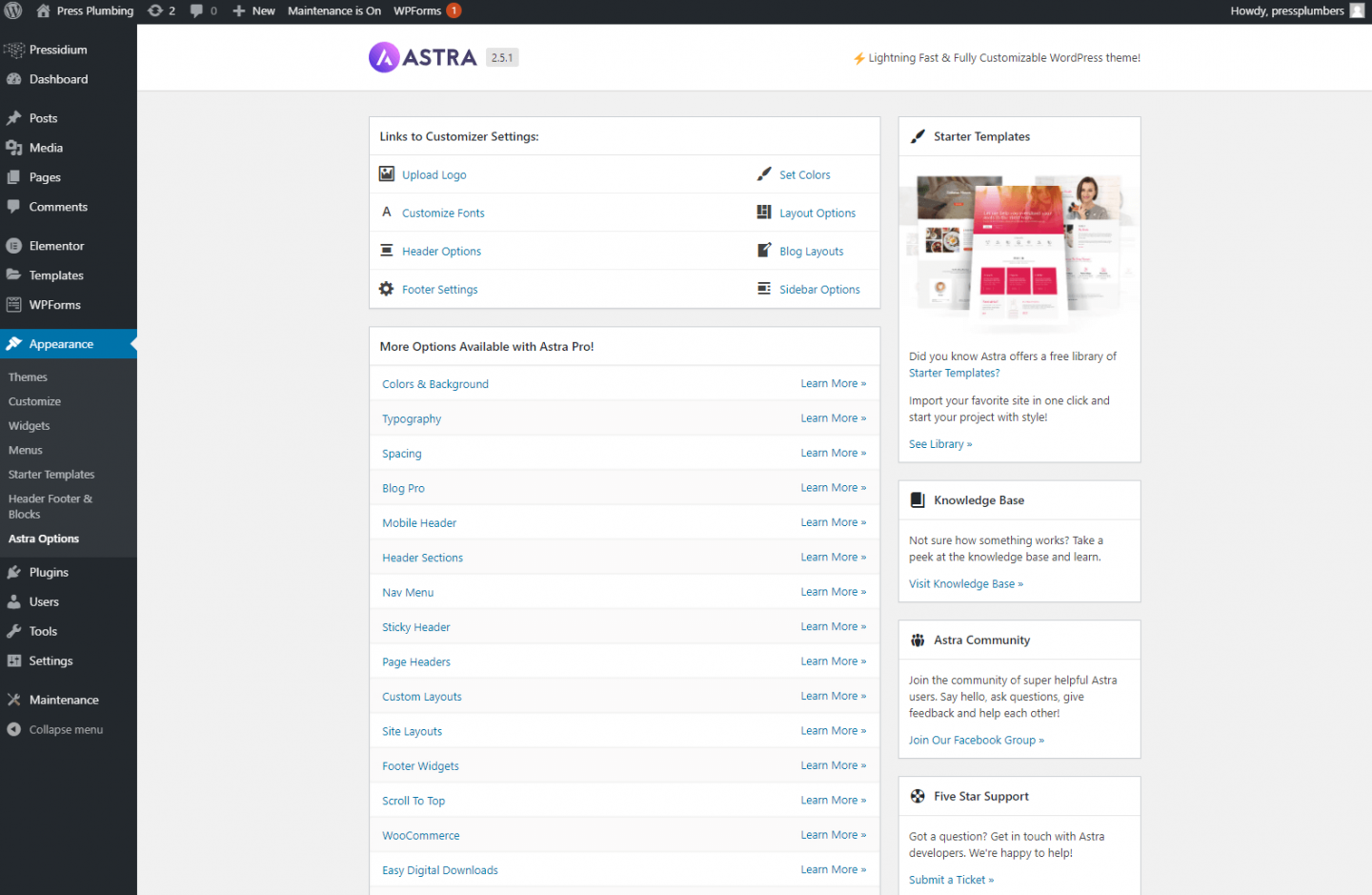Click the Submit a Ticket link

point(951,880)
